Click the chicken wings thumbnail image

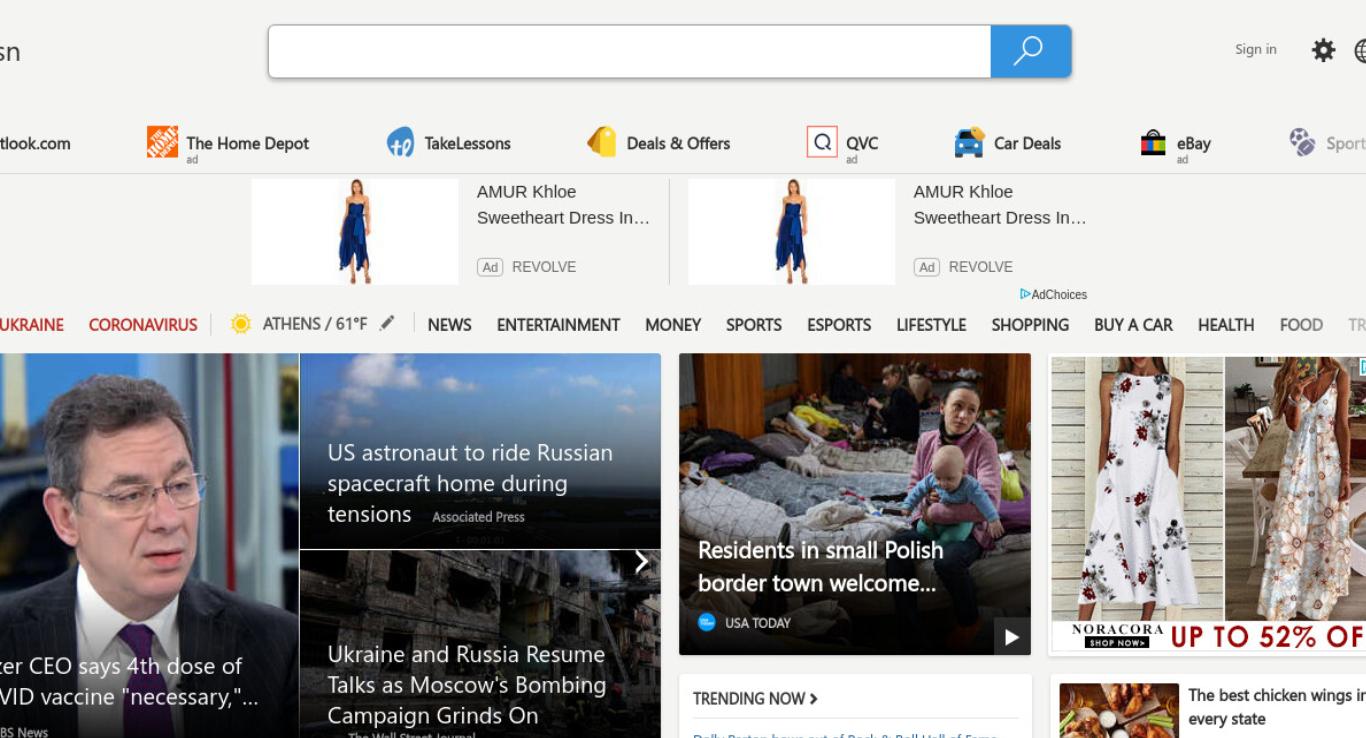tap(1119, 711)
